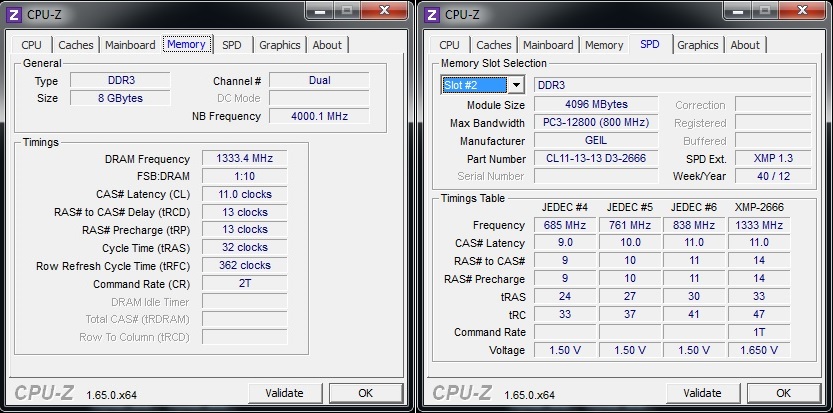Click the CPU-Z title icon in left window
The height and width of the screenshot is (413, 833).
click(x=14, y=14)
